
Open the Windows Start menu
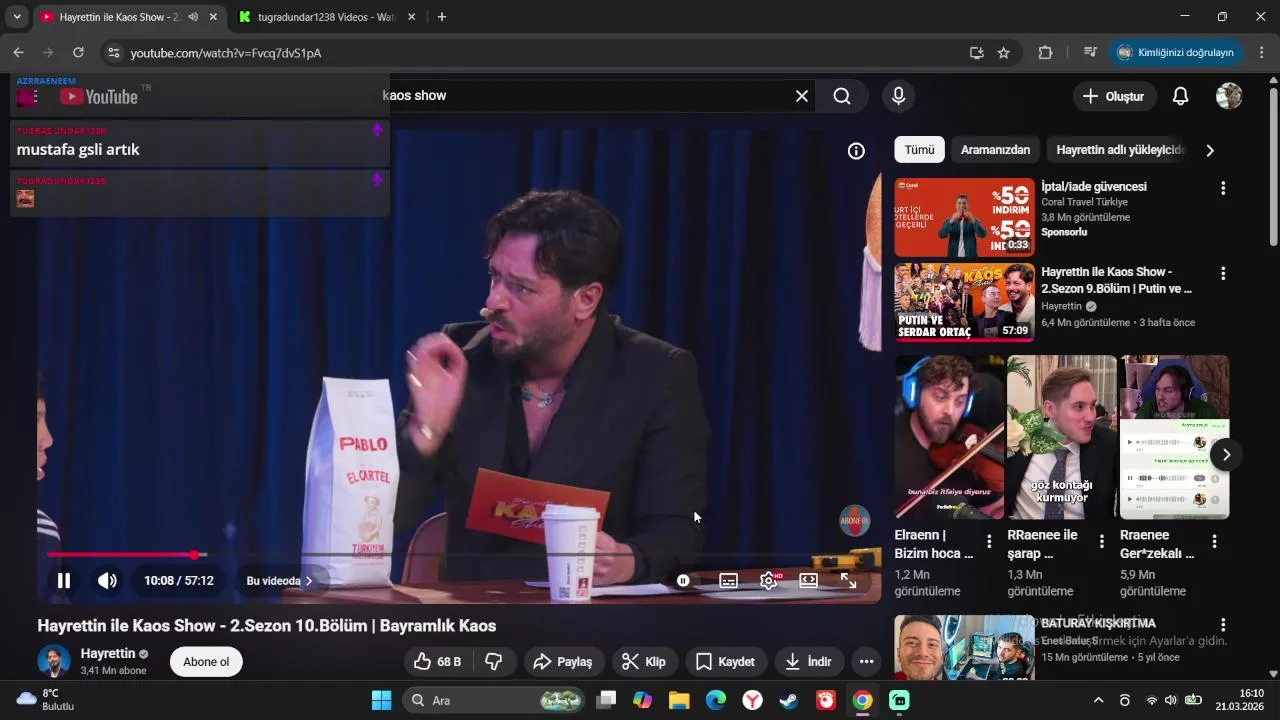point(381,700)
